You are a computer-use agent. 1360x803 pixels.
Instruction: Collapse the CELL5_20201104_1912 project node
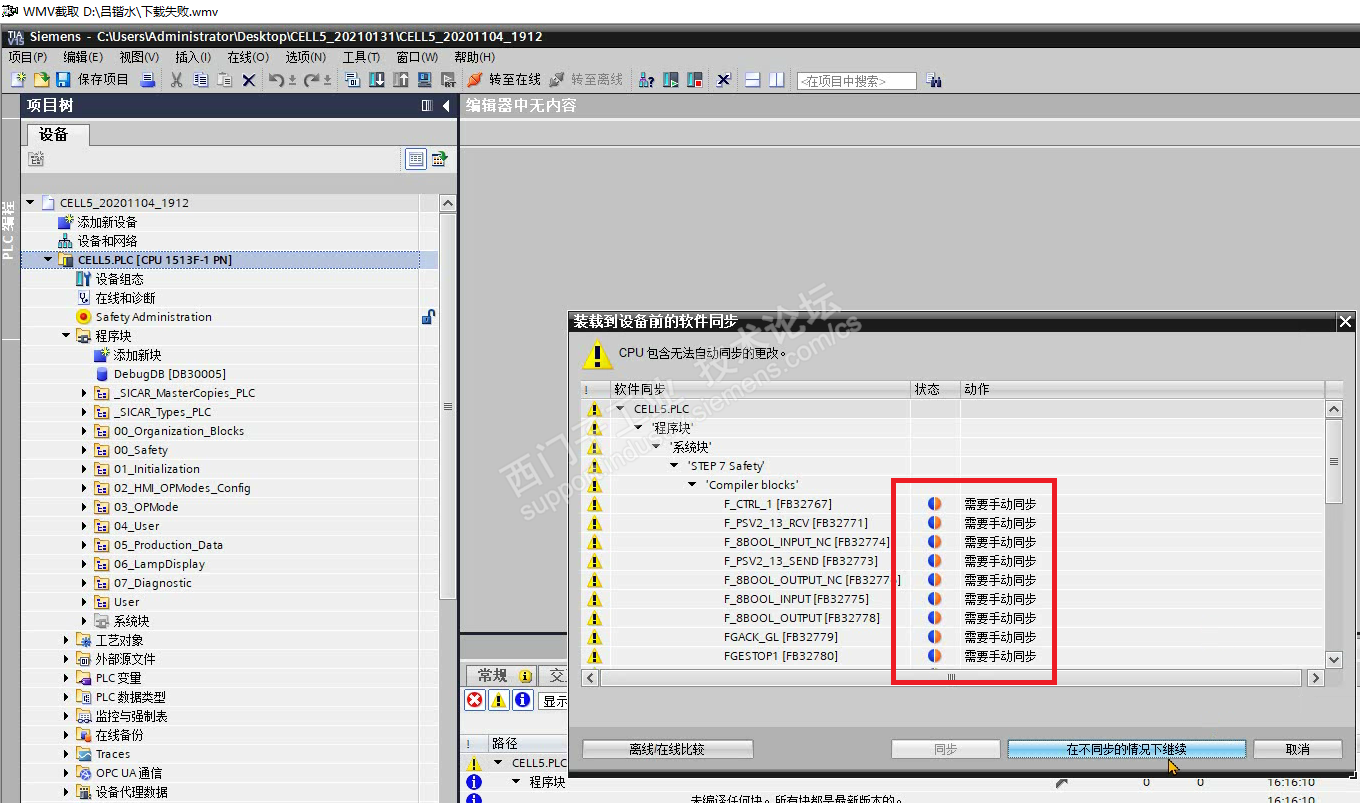coord(30,203)
